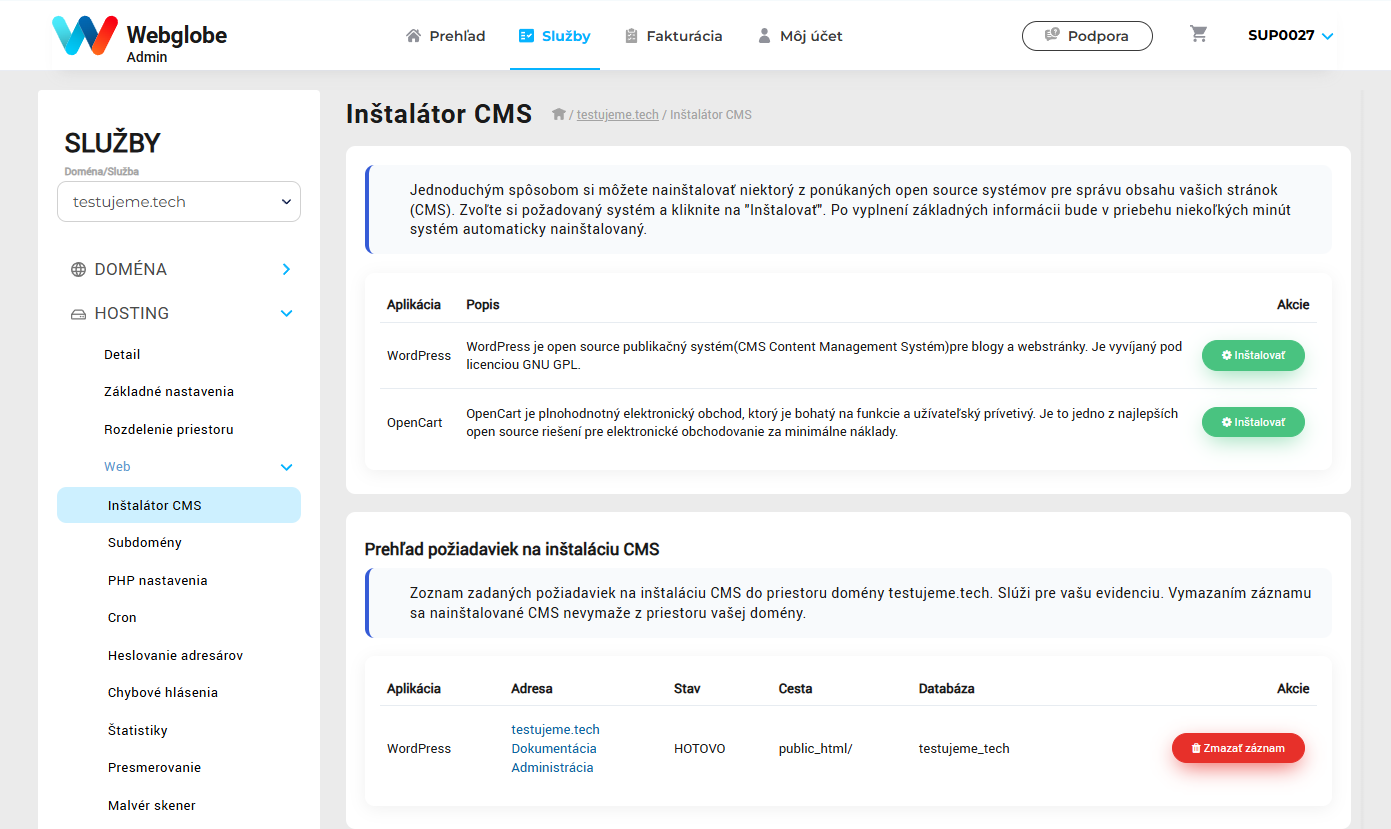Click the testujeme_tech database cell
Image resolution: width=1391 pixels, height=829 pixels.
[x=964, y=748]
